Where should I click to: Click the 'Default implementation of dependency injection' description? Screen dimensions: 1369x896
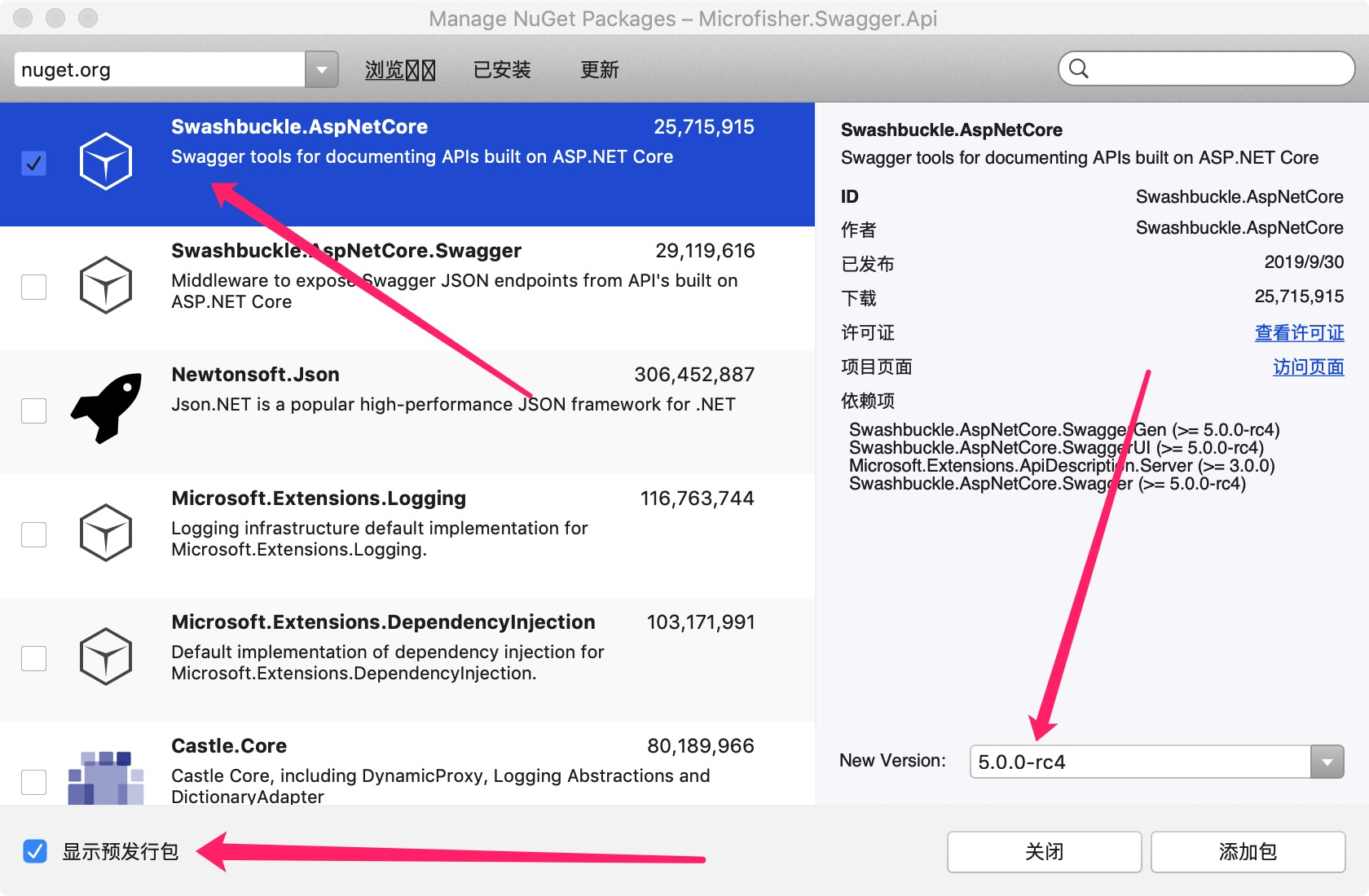(387, 662)
